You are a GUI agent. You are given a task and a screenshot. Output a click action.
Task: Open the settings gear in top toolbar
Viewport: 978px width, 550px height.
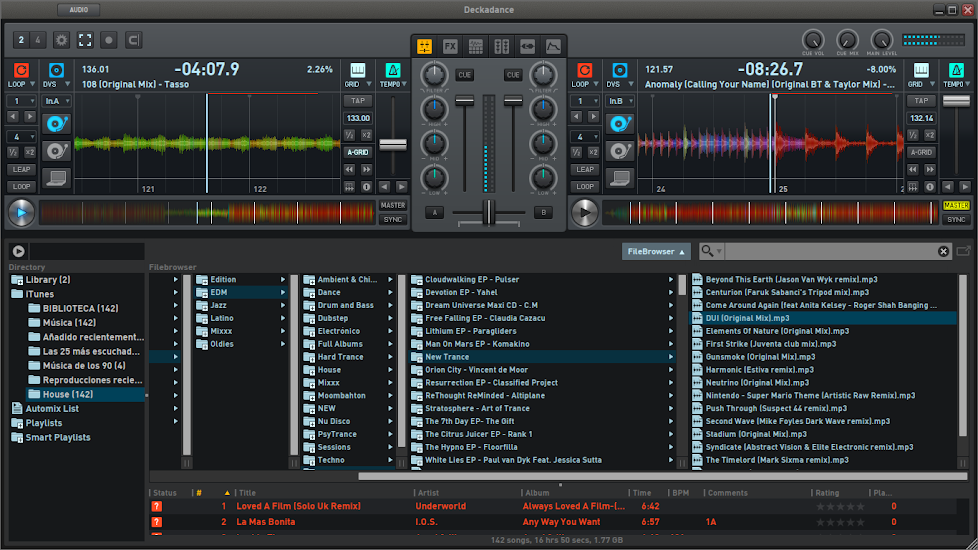[x=62, y=41]
